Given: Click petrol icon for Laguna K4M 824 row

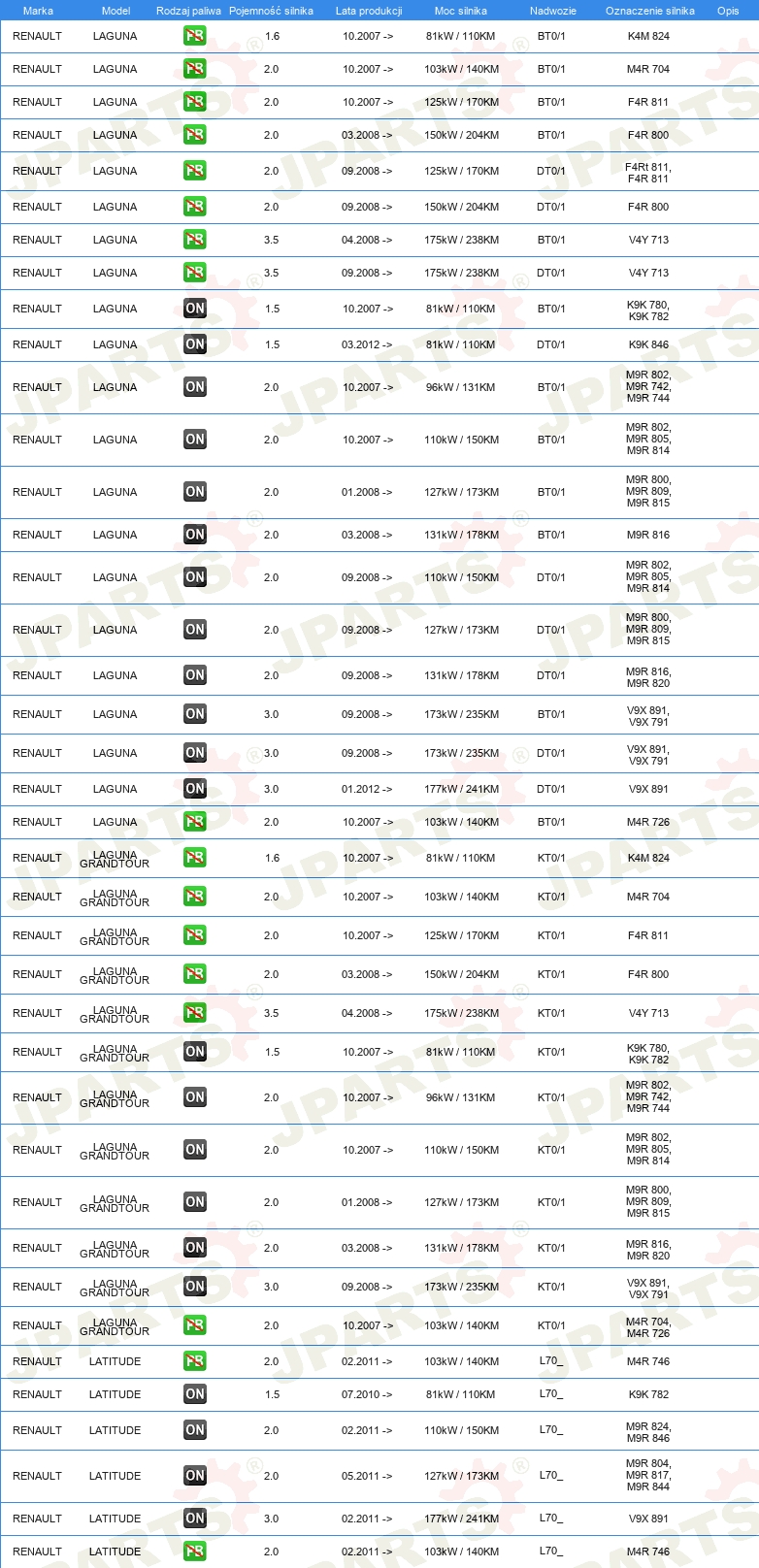Looking at the screenshot, I should point(195,36).
